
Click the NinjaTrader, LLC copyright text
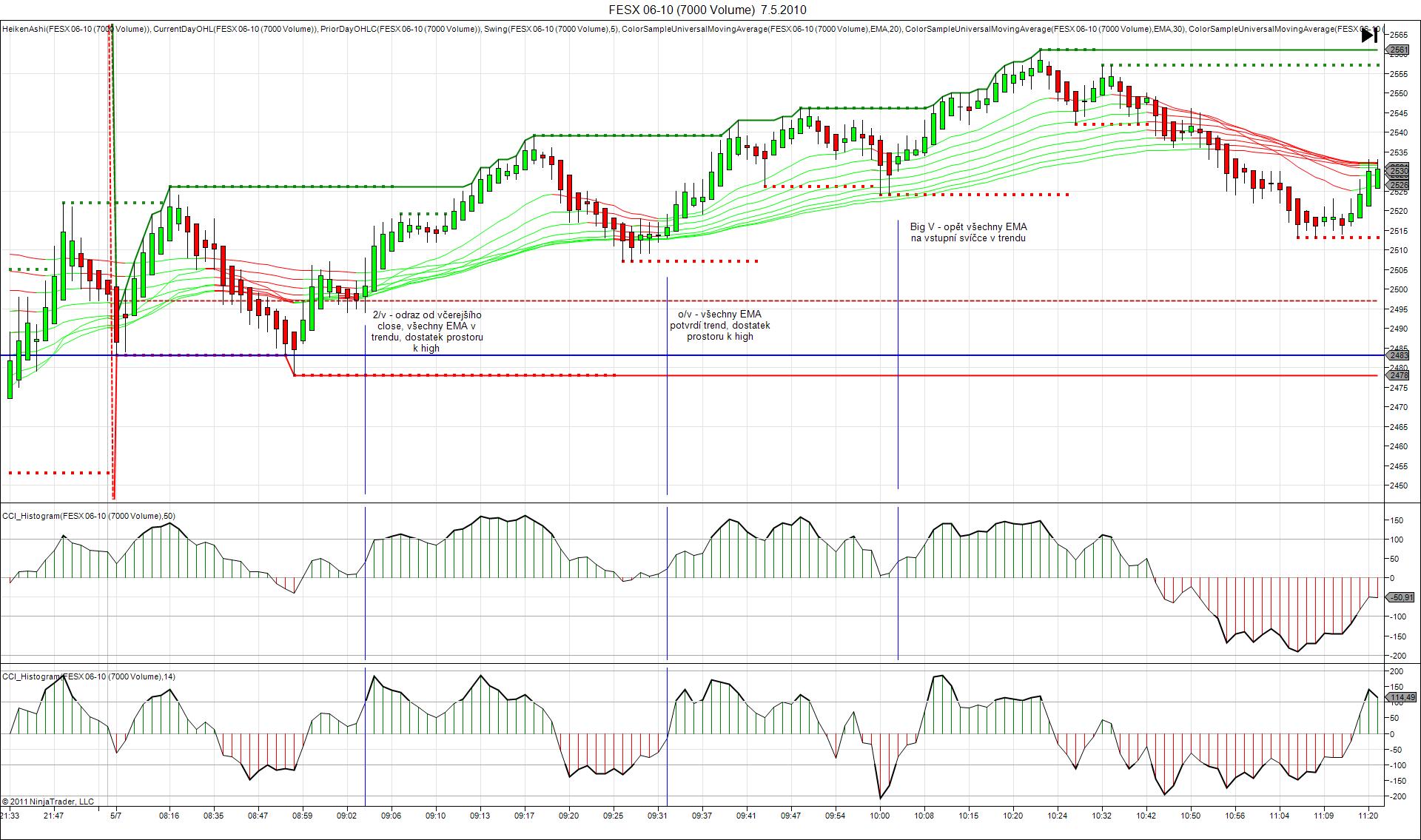(x=48, y=802)
